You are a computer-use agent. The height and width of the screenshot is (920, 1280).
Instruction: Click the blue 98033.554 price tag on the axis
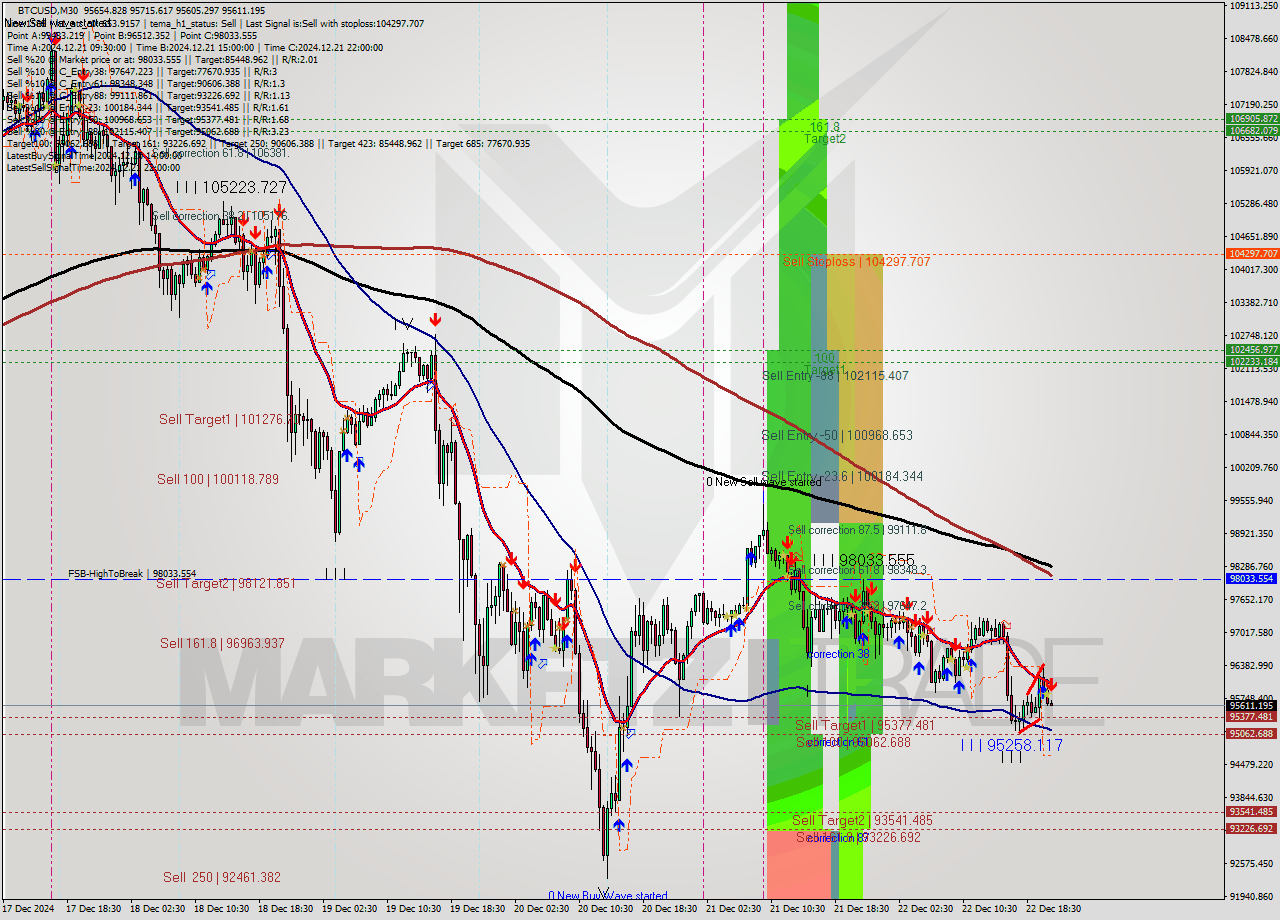pyautogui.click(x=1253, y=579)
